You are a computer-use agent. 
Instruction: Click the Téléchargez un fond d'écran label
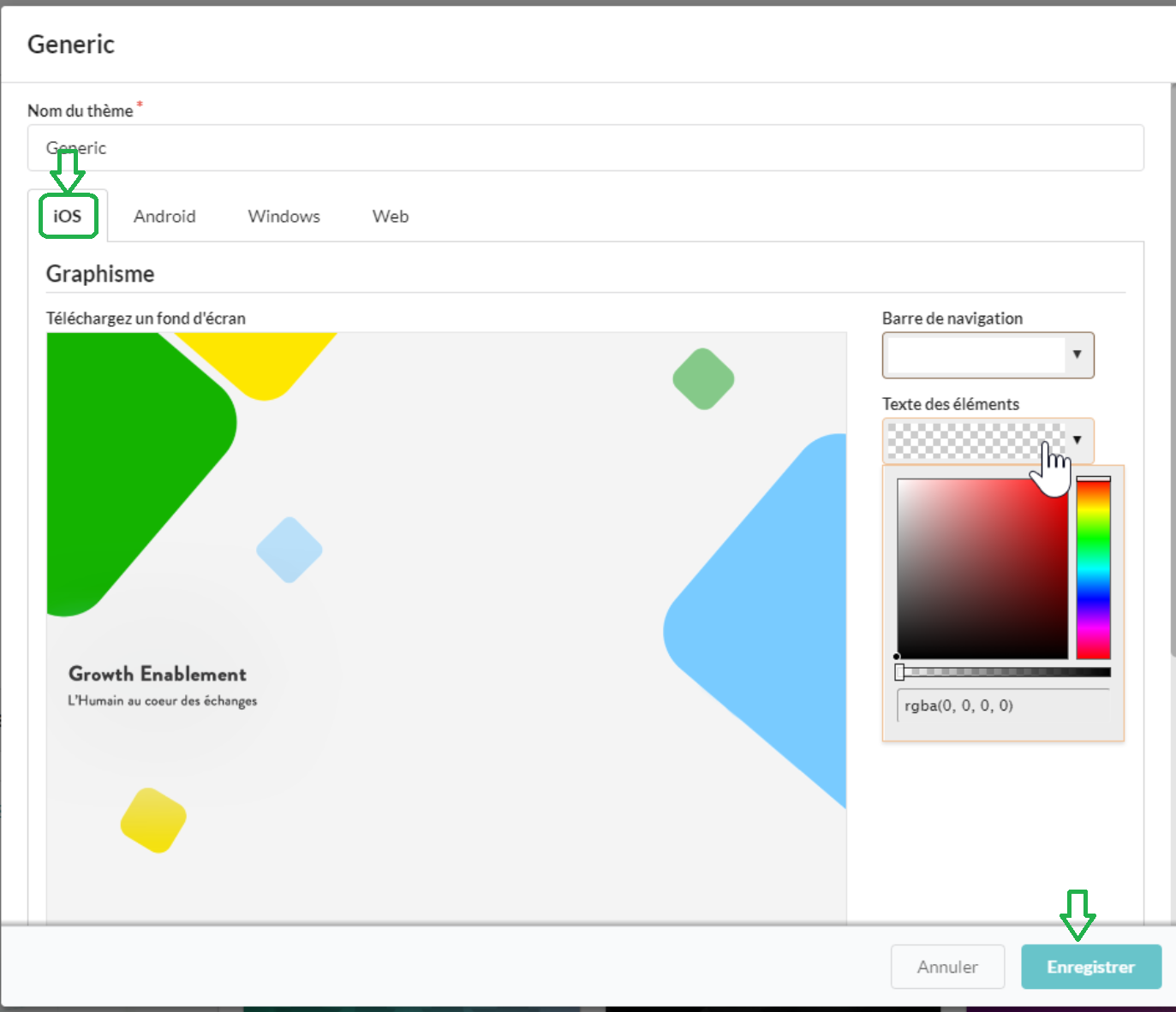pyautogui.click(x=146, y=318)
